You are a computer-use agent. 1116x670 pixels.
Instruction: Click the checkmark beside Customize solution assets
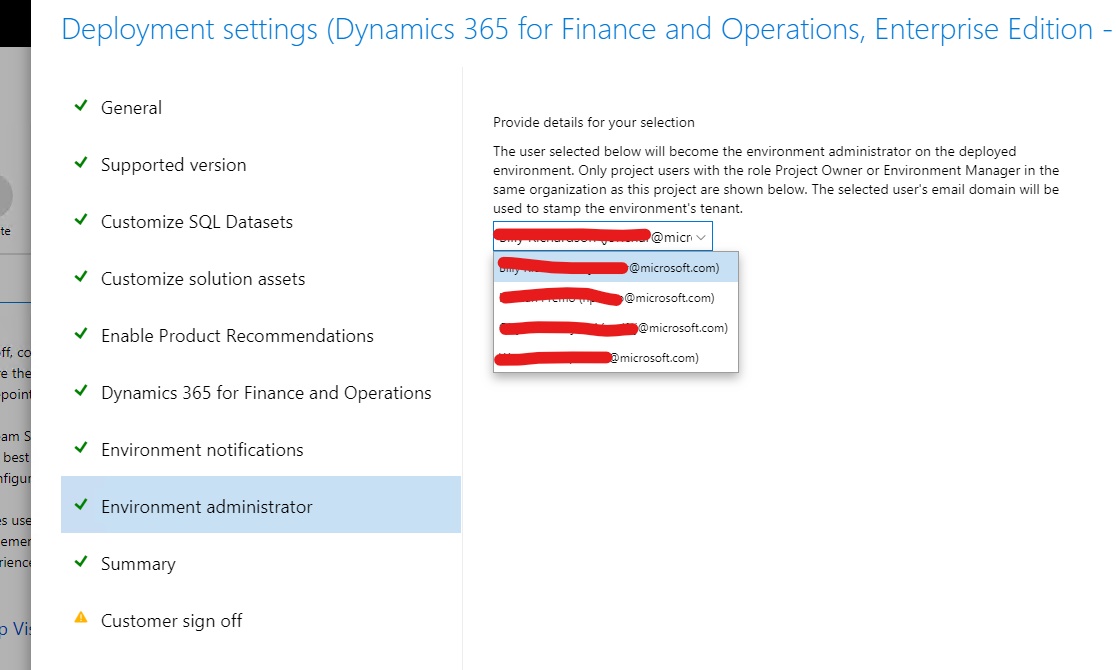coord(81,277)
